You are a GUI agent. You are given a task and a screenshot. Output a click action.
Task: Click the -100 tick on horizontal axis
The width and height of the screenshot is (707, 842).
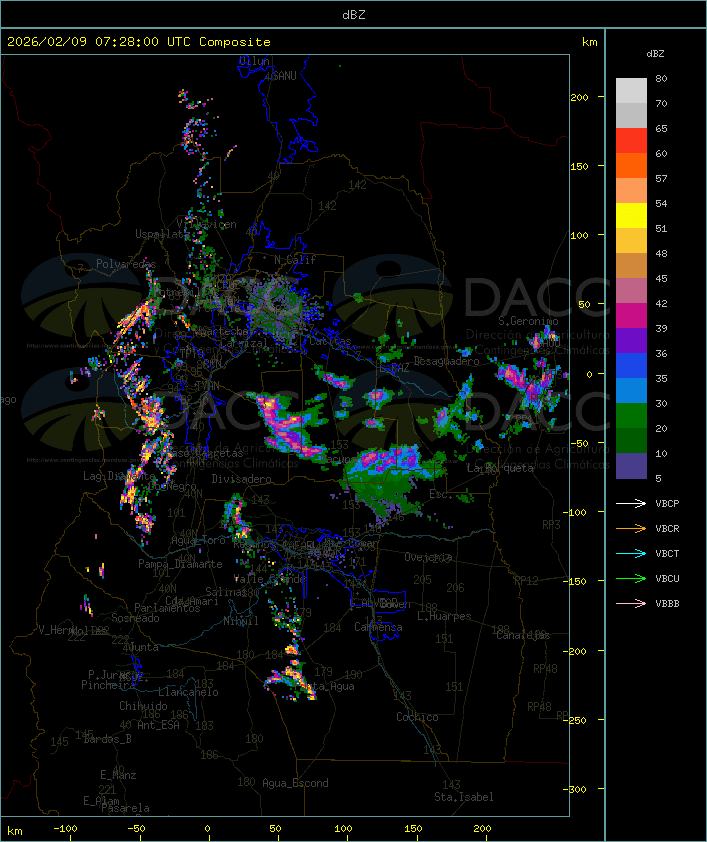(x=65, y=829)
